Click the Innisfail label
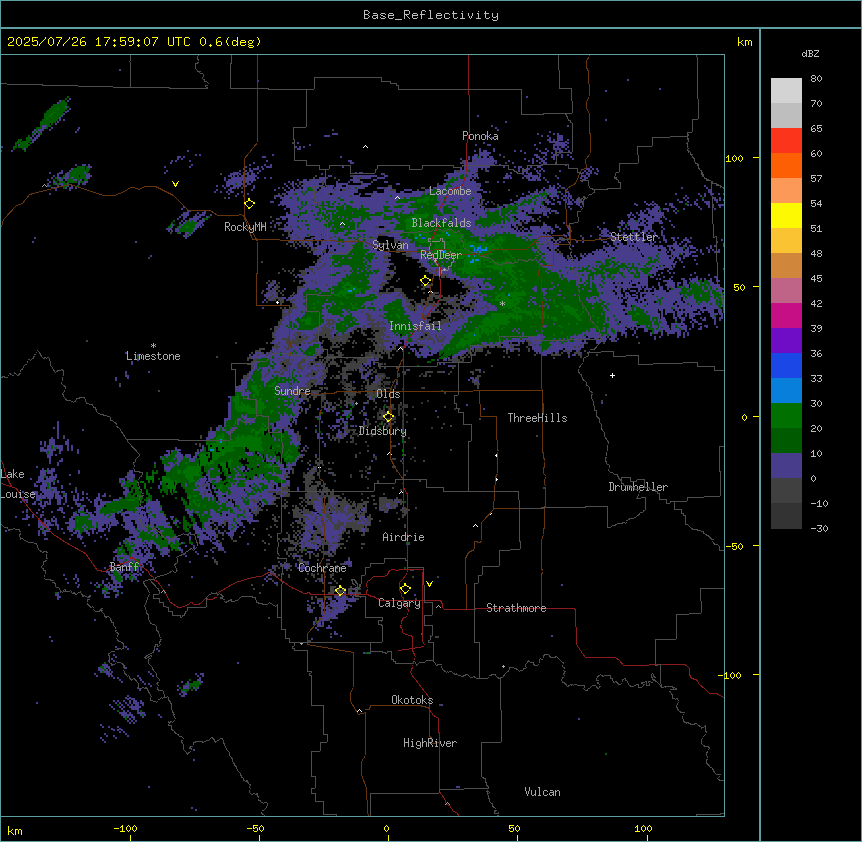Screen dimensions: 862x842 (415, 326)
